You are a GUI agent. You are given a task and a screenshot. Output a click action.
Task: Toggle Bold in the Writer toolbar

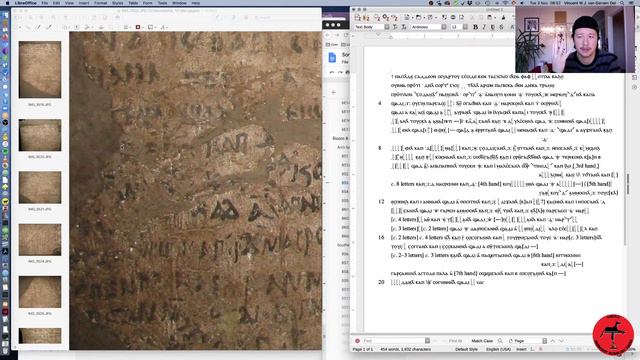(475, 27)
